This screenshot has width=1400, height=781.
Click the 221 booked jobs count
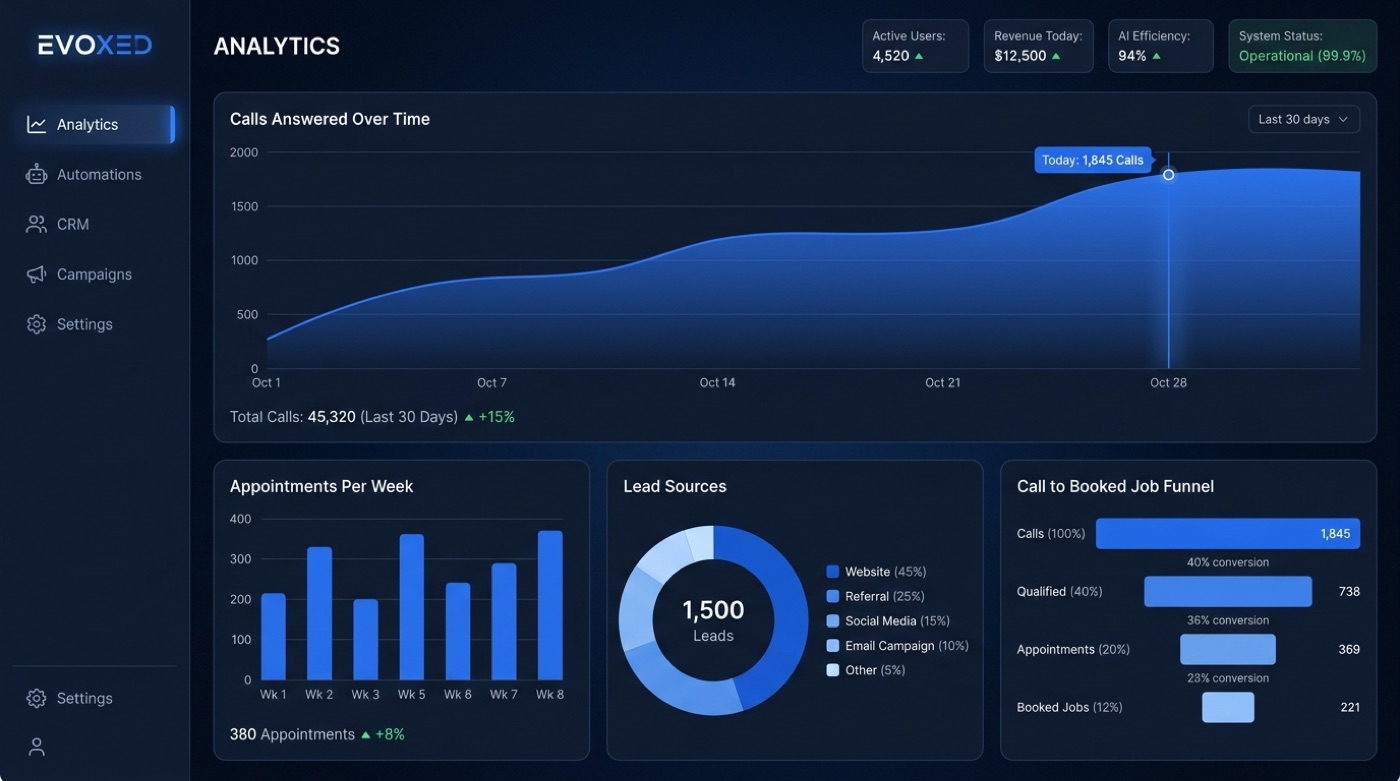click(x=1350, y=707)
